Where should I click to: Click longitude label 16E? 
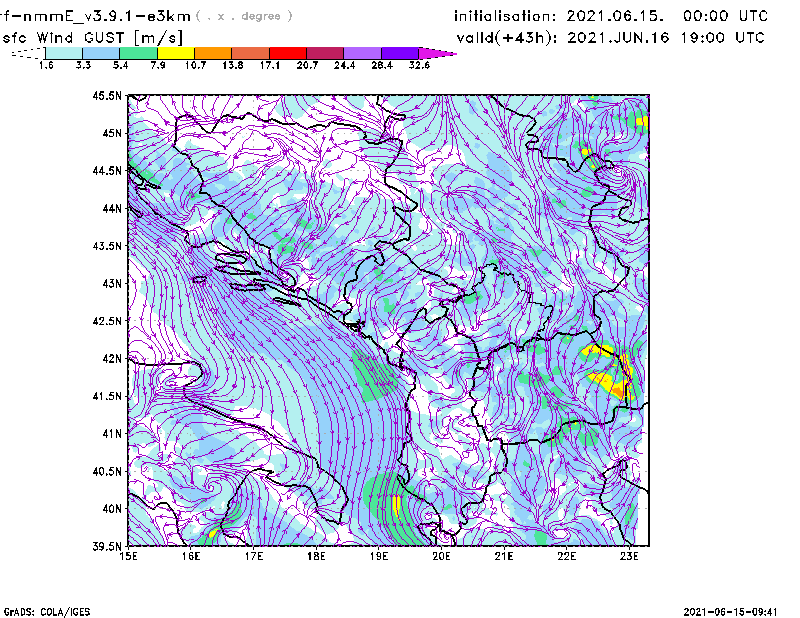coord(191,556)
